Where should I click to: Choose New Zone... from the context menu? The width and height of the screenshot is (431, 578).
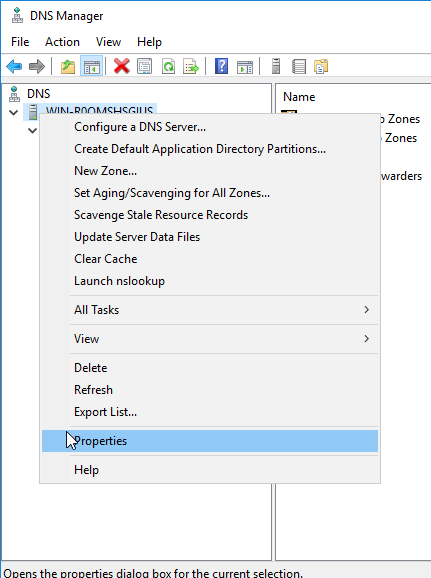click(x=210, y=171)
